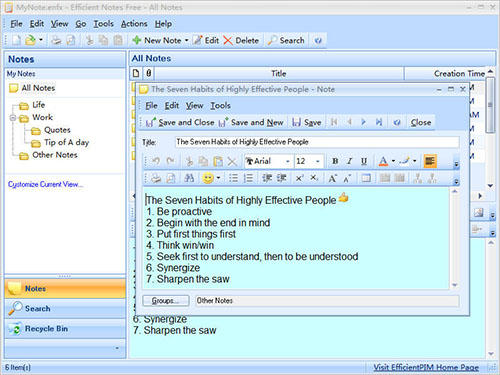Open the highlight color dropdown arrow
The height and width of the screenshot is (375, 500).
coord(415,161)
